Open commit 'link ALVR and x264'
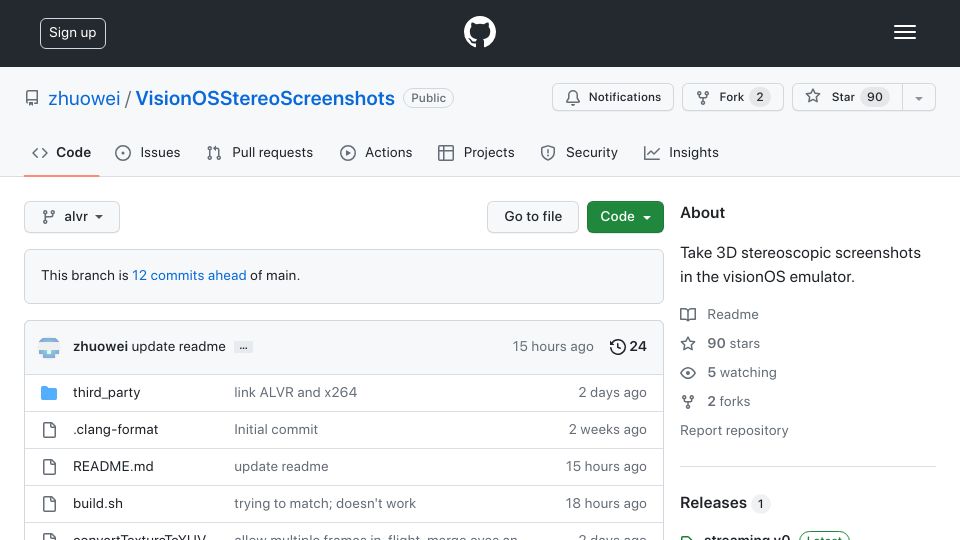This screenshot has width=960, height=540. click(296, 392)
